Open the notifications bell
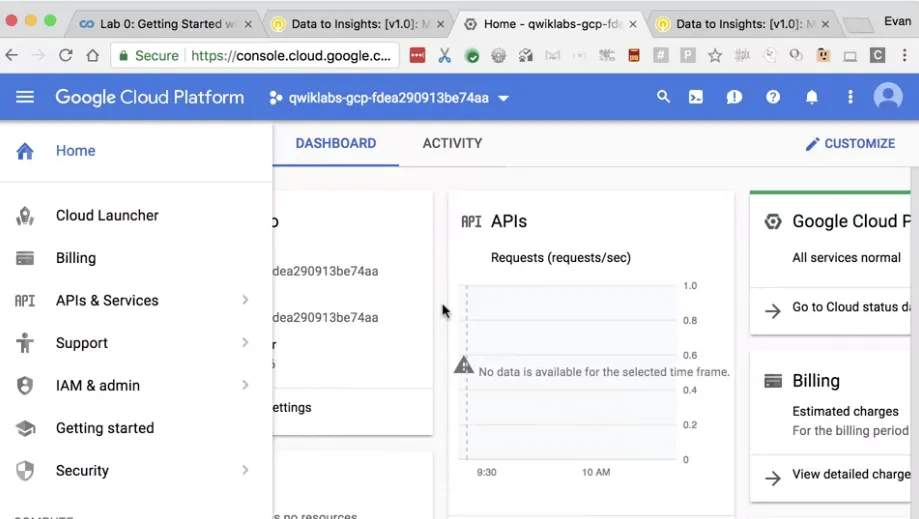The height and width of the screenshot is (519, 919). click(812, 97)
